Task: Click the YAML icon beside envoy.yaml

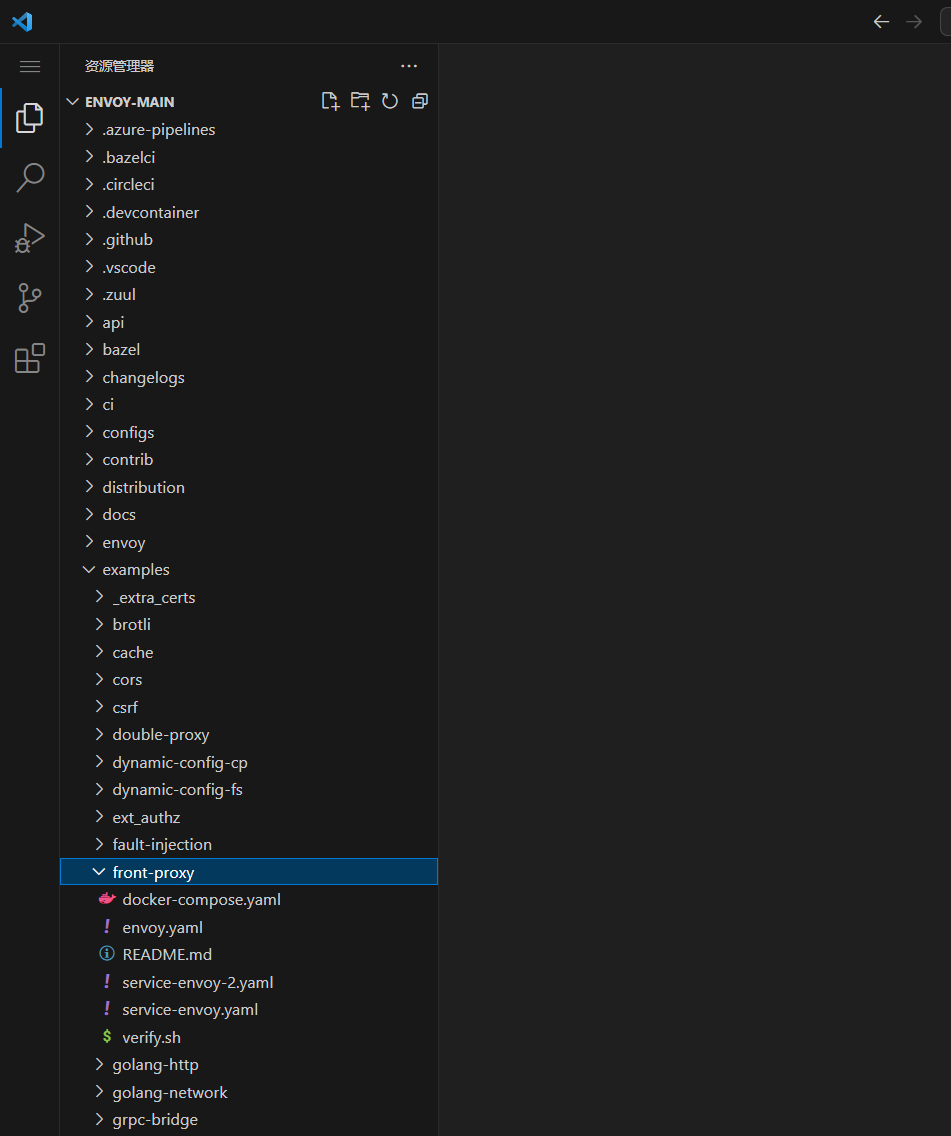Action: [107, 927]
